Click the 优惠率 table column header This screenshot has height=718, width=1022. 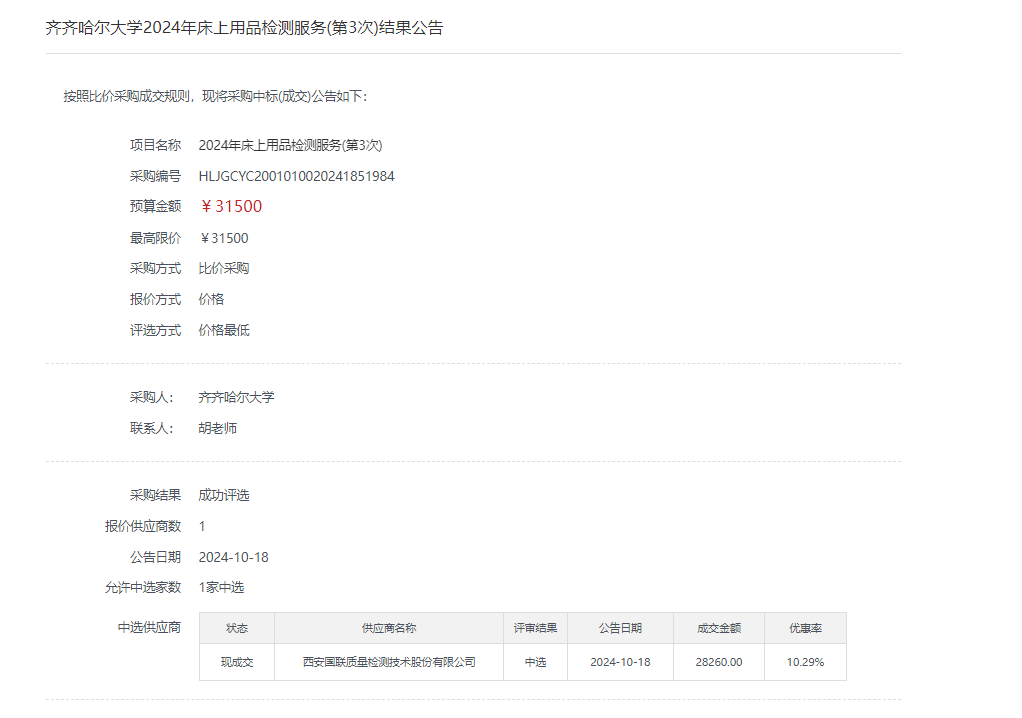(x=805, y=628)
